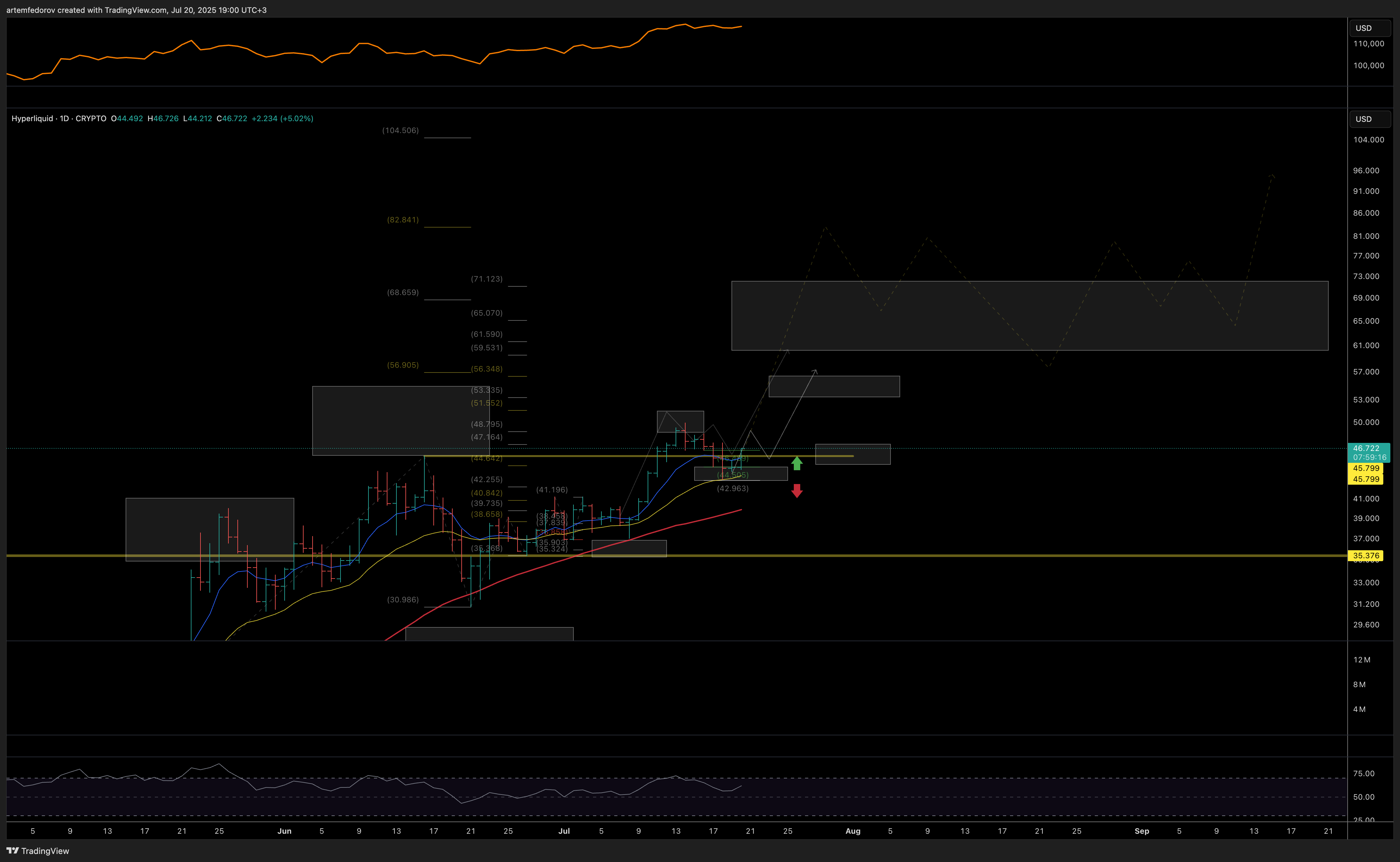Click 110,000 on the top pane price axis
This screenshot has width=1400, height=862.
tap(1369, 44)
